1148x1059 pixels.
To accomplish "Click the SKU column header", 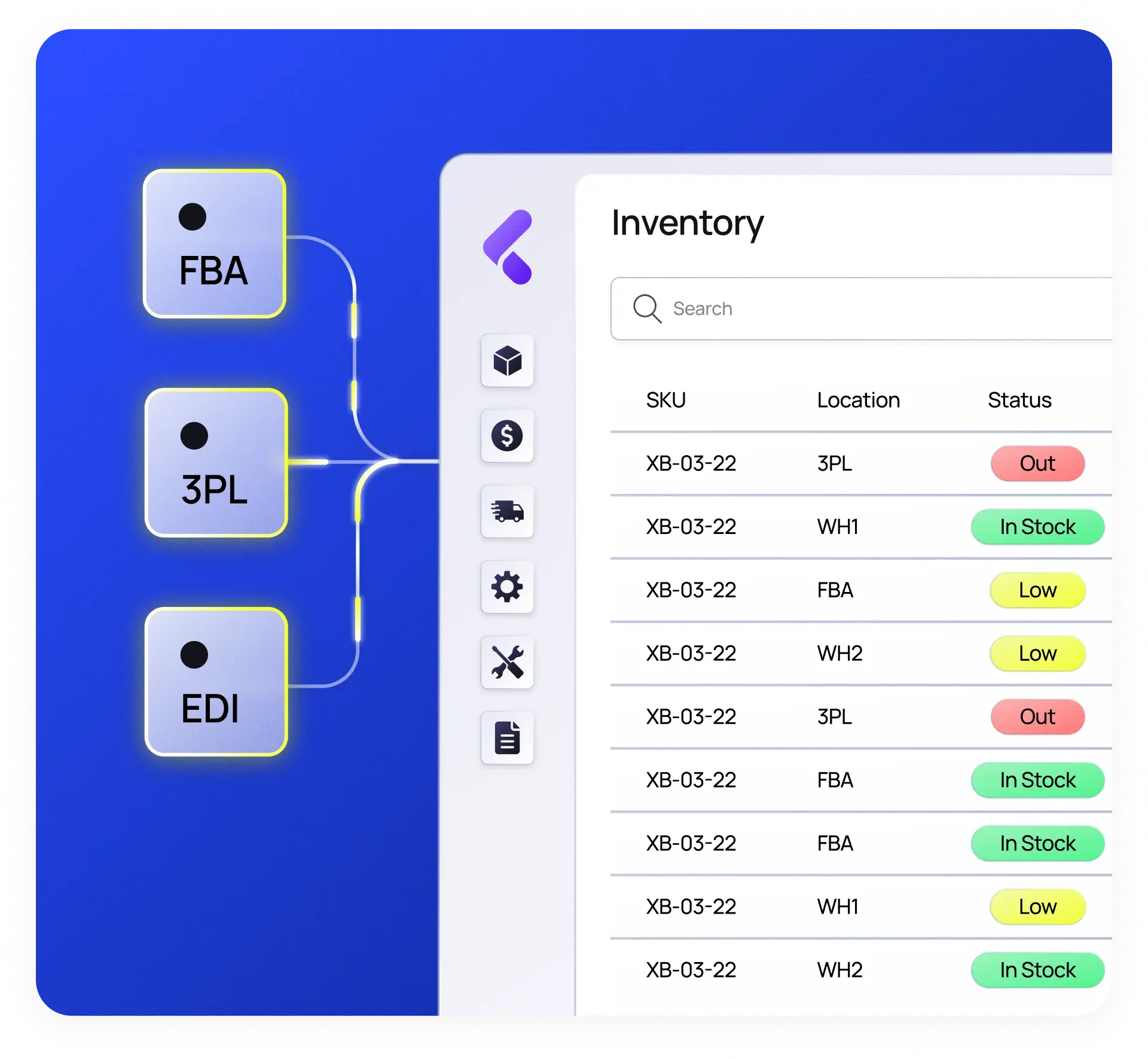I will tap(665, 400).
